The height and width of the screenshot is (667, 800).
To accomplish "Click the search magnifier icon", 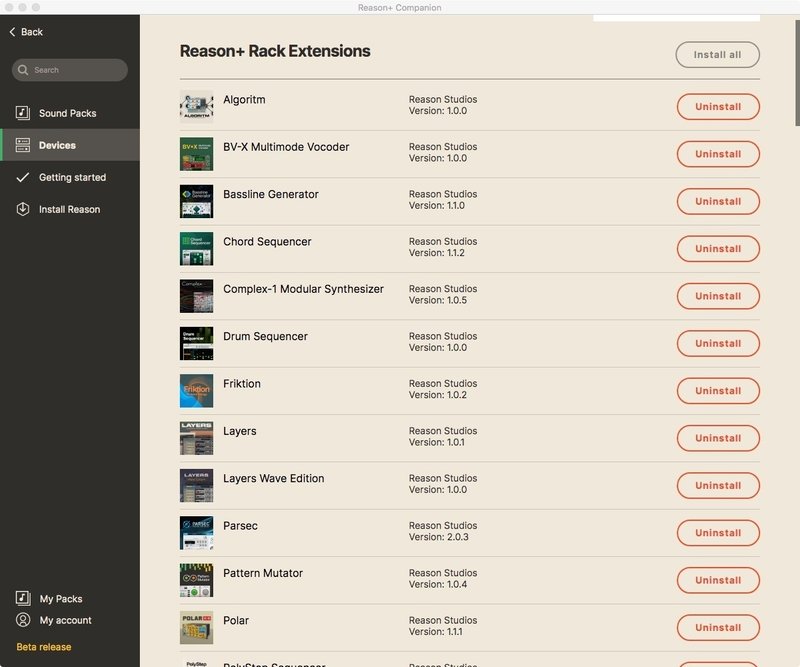I will click(22, 70).
